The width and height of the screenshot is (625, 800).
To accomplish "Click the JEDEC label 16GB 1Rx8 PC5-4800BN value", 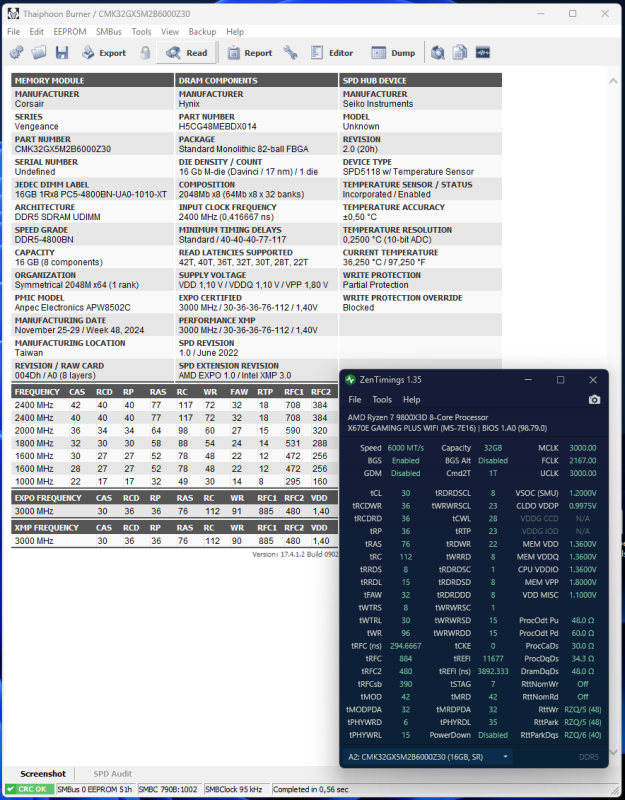I will click(91, 194).
